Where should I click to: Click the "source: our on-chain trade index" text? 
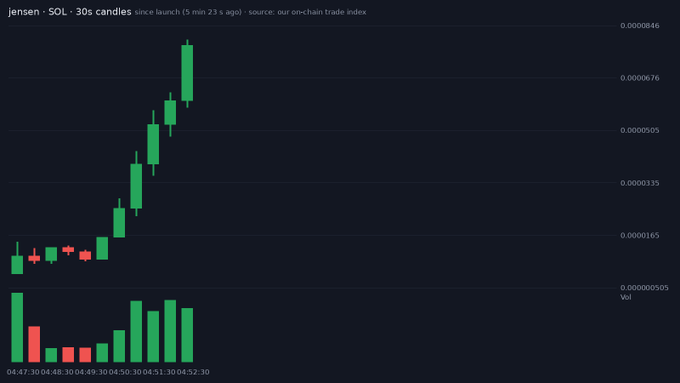coord(307,12)
